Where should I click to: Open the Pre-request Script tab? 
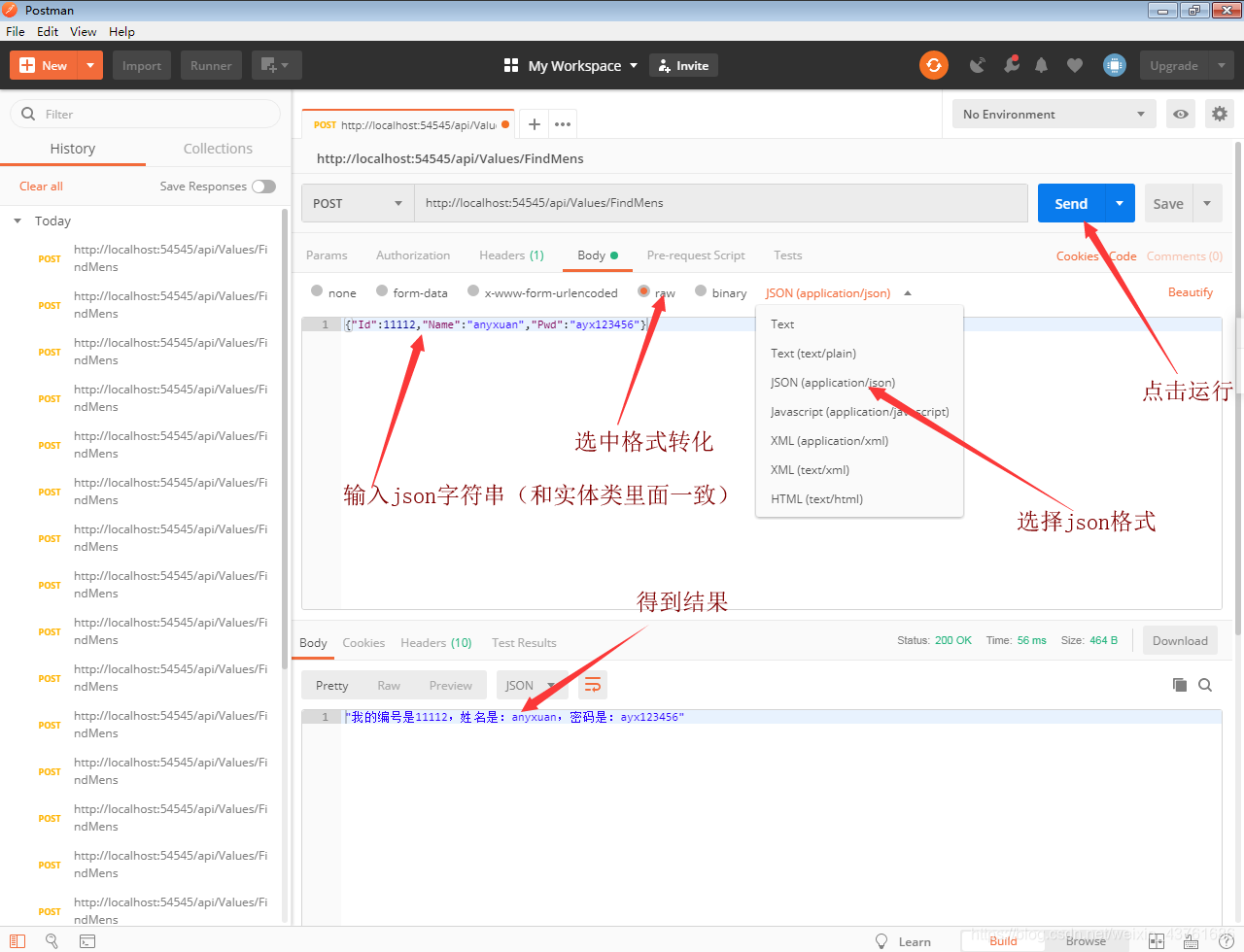coord(696,255)
